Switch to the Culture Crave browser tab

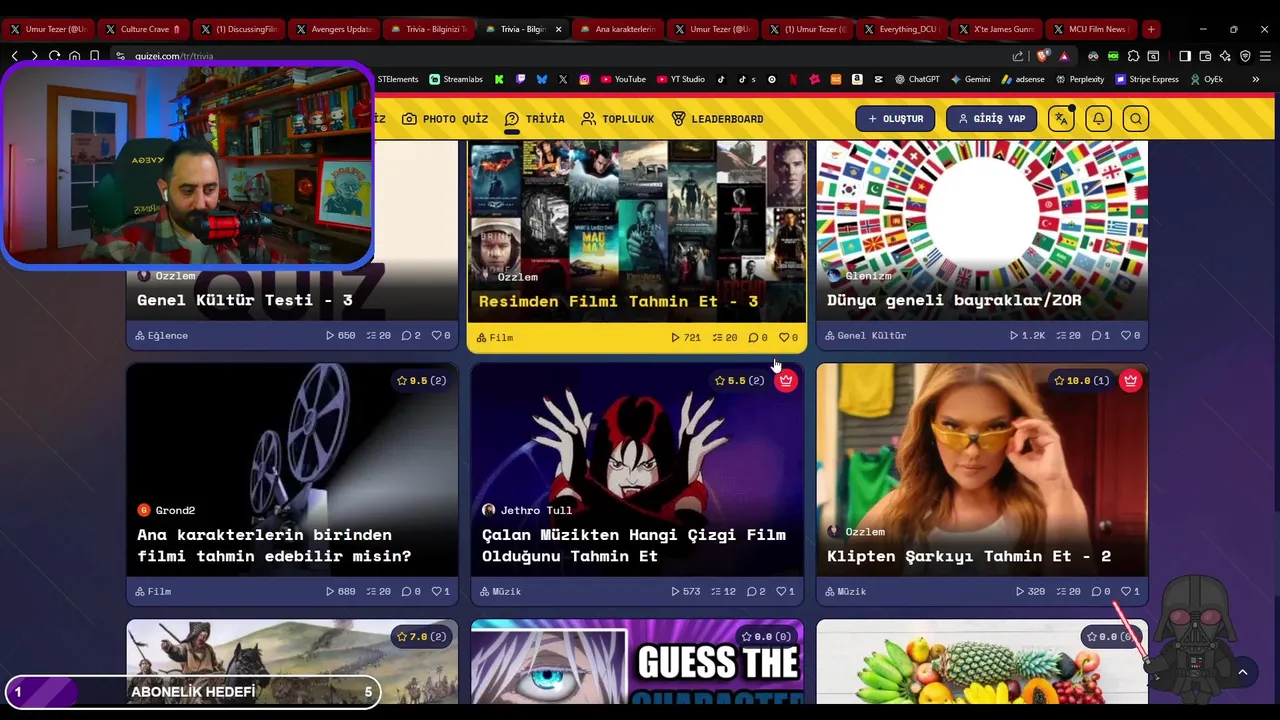pyautogui.click(x=143, y=29)
